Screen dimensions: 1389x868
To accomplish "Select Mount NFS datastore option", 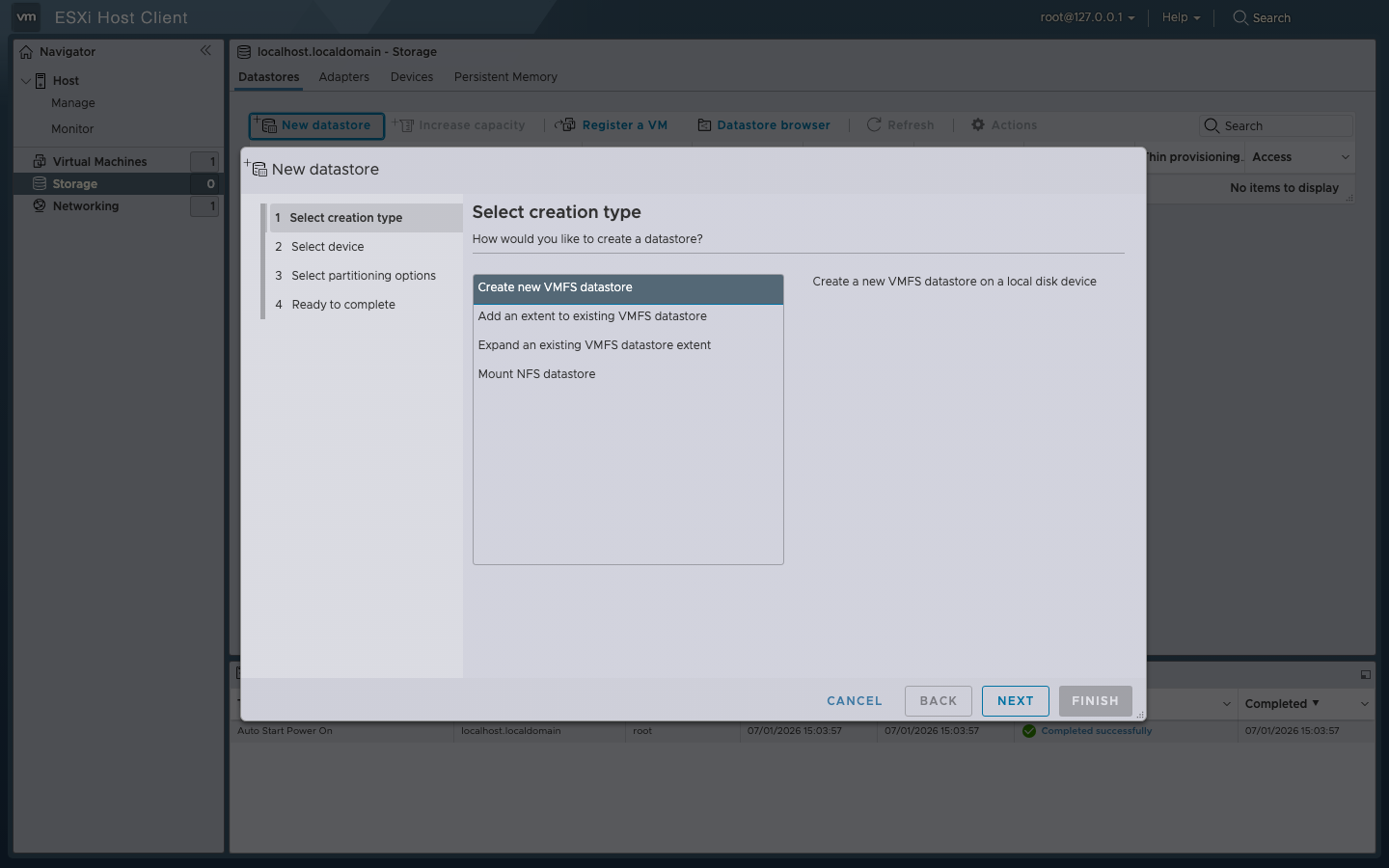I will (x=628, y=374).
